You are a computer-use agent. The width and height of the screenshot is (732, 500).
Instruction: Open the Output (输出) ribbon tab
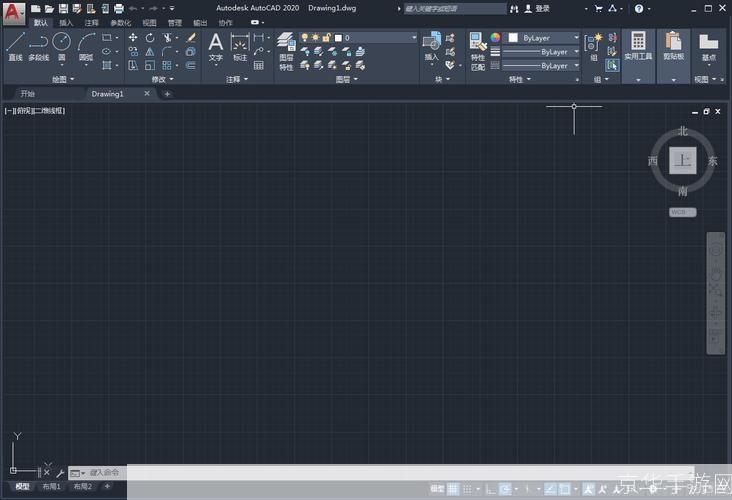(x=200, y=22)
